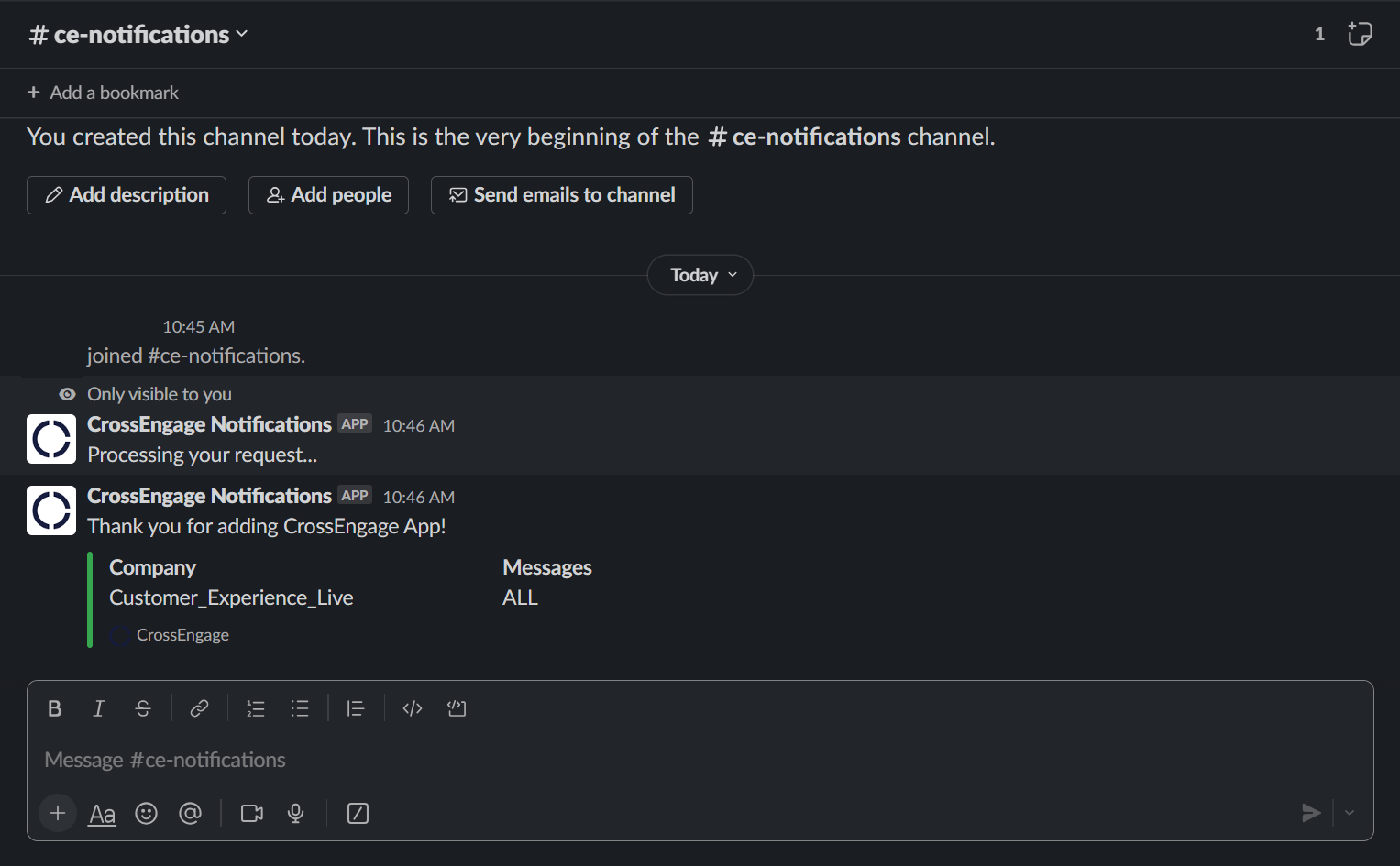Open the attachments plus menu
Screen dimensions: 1400x866
click(x=58, y=813)
